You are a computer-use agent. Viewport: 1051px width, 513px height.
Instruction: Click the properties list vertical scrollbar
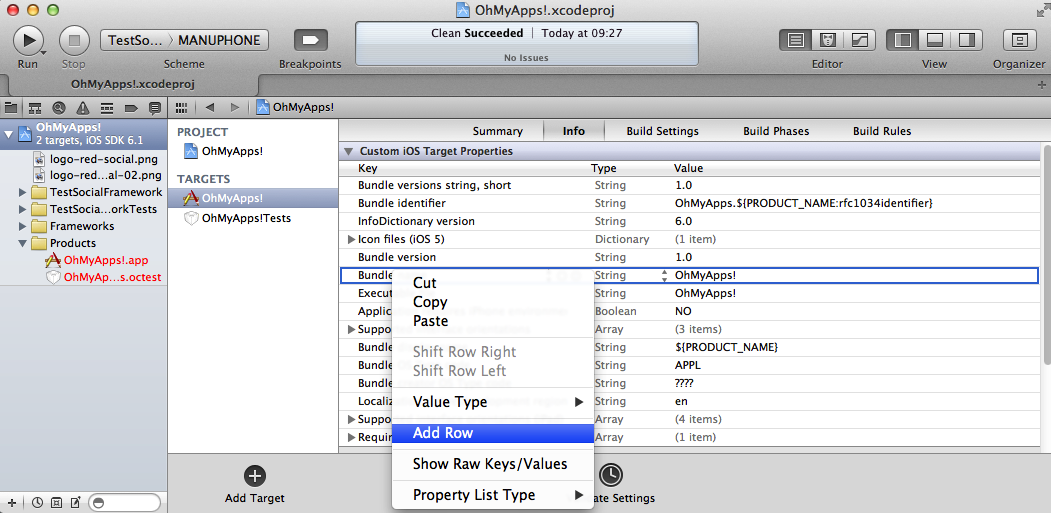[1045, 255]
